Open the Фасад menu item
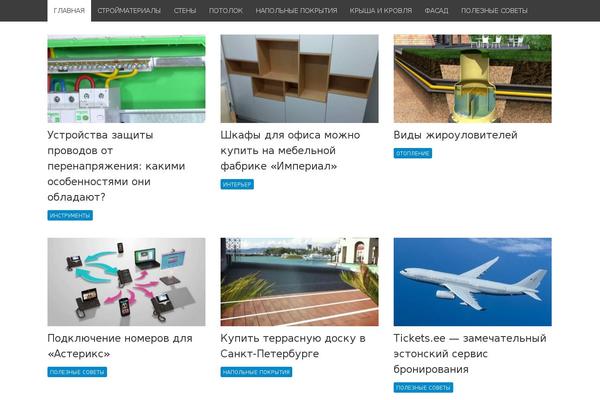This screenshot has width=600, height=400. click(x=436, y=11)
